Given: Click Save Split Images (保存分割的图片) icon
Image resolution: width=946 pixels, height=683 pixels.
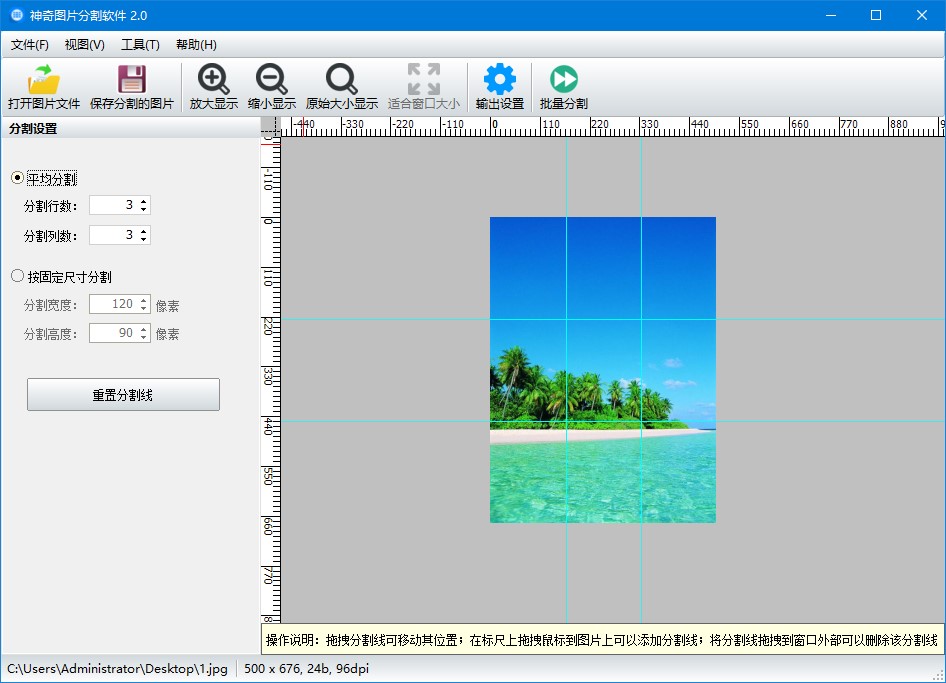Looking at the screenshot, I should click(x=131, y=80).
